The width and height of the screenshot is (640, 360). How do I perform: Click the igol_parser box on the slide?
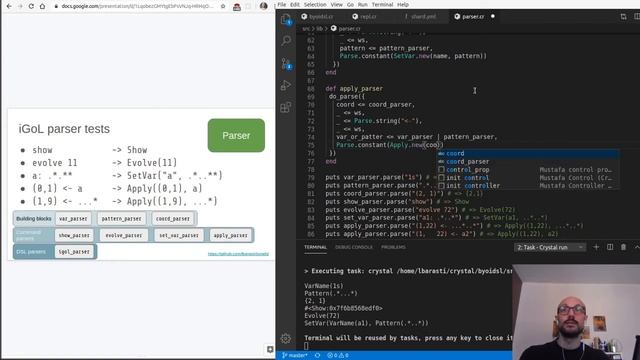(x=74, y=251)
